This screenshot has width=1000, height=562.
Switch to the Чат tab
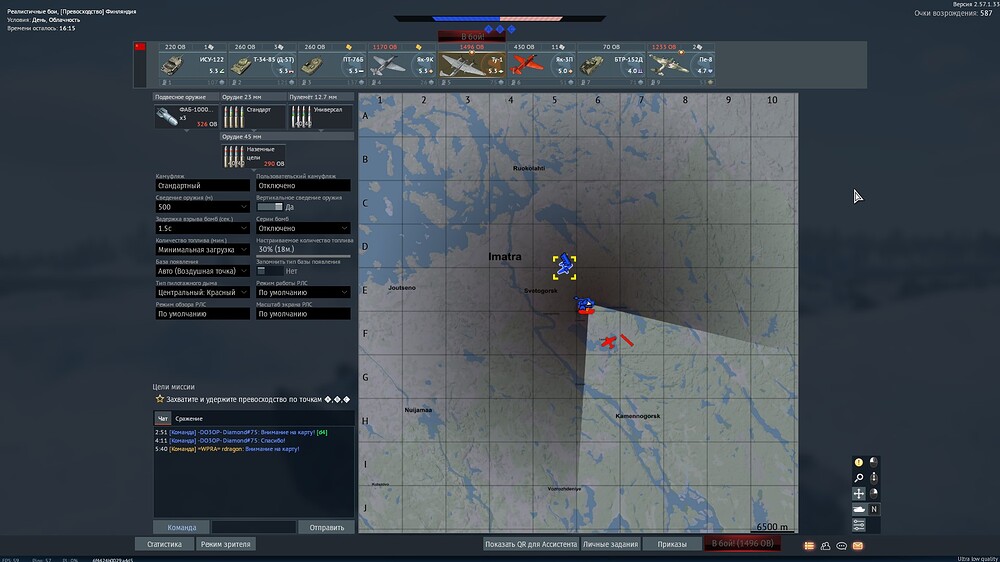point(163,418)
